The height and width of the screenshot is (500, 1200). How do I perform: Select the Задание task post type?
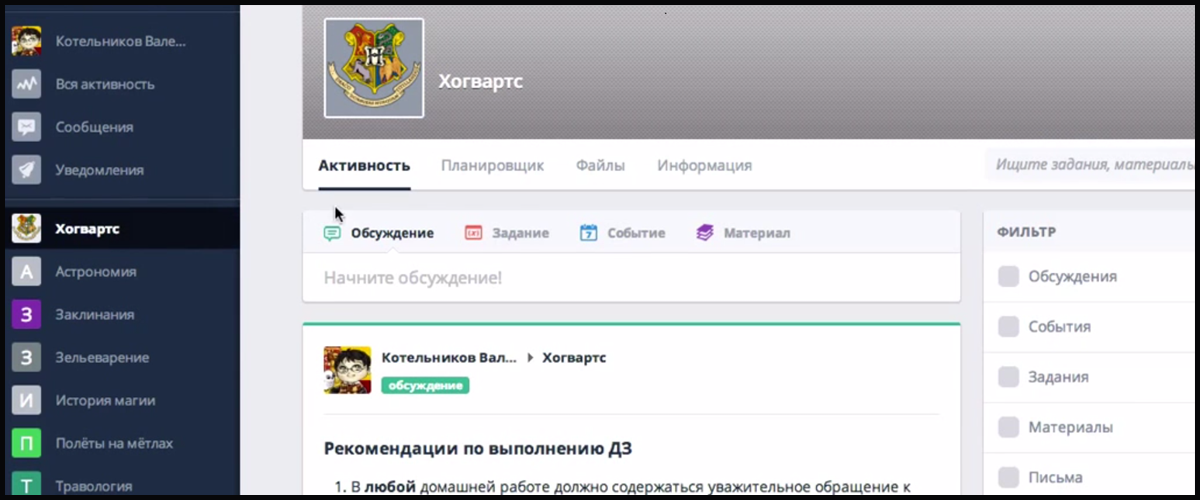[x=506, y=233]
